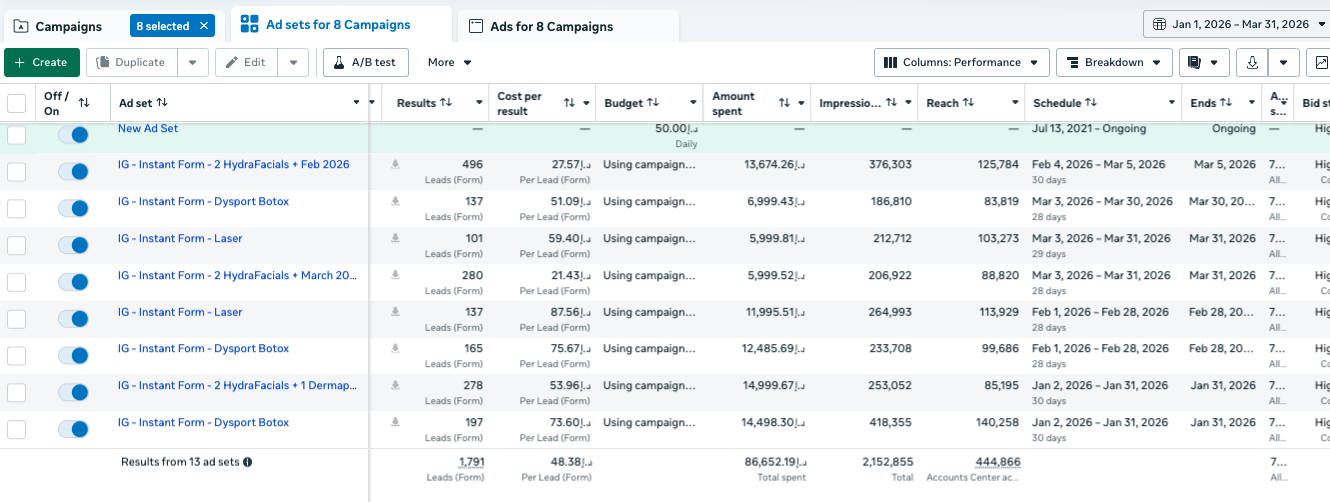The image size is (1330, 502).
Task: Sort the Results column
Action: coord(446,103)
